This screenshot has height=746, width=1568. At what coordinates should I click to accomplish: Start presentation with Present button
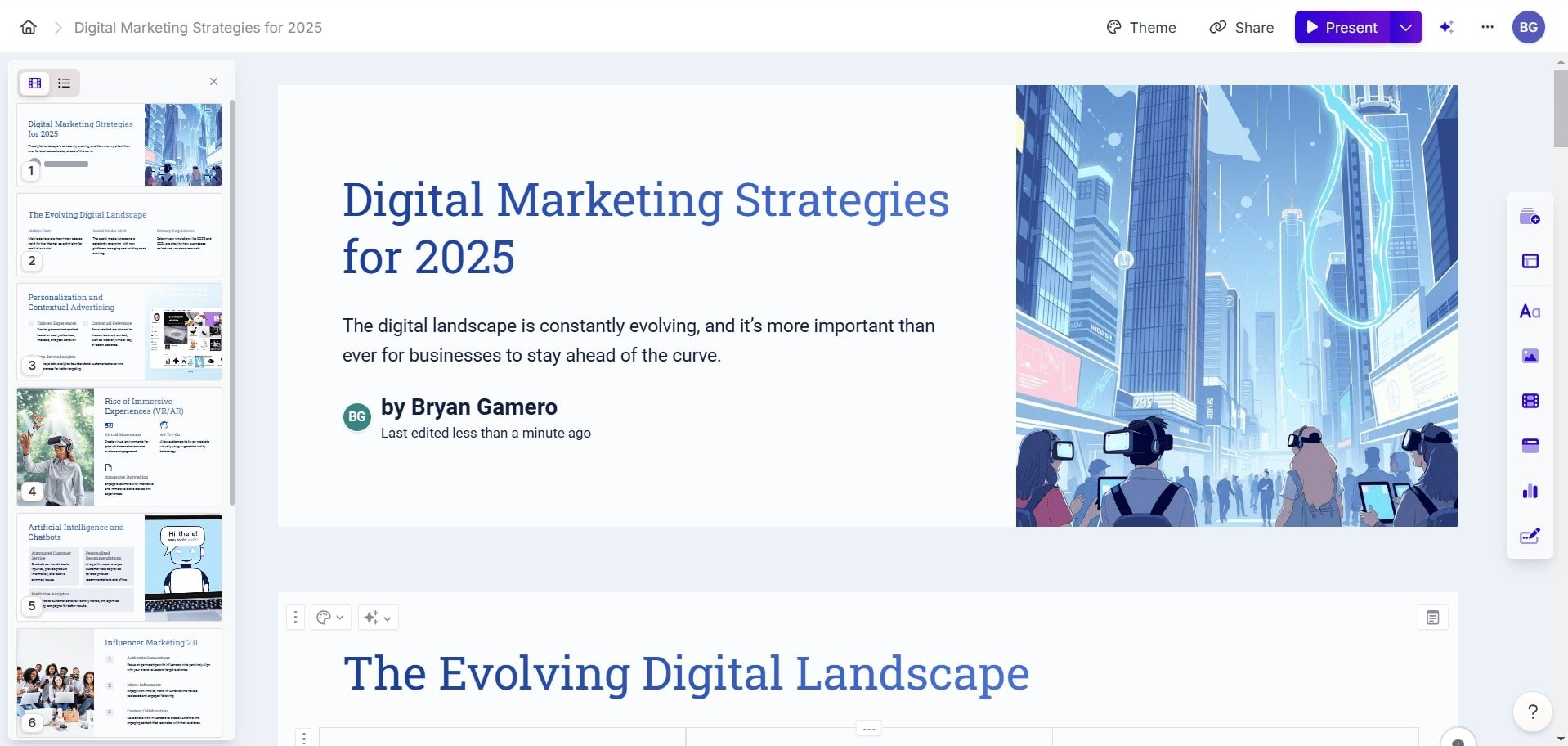1342,27
